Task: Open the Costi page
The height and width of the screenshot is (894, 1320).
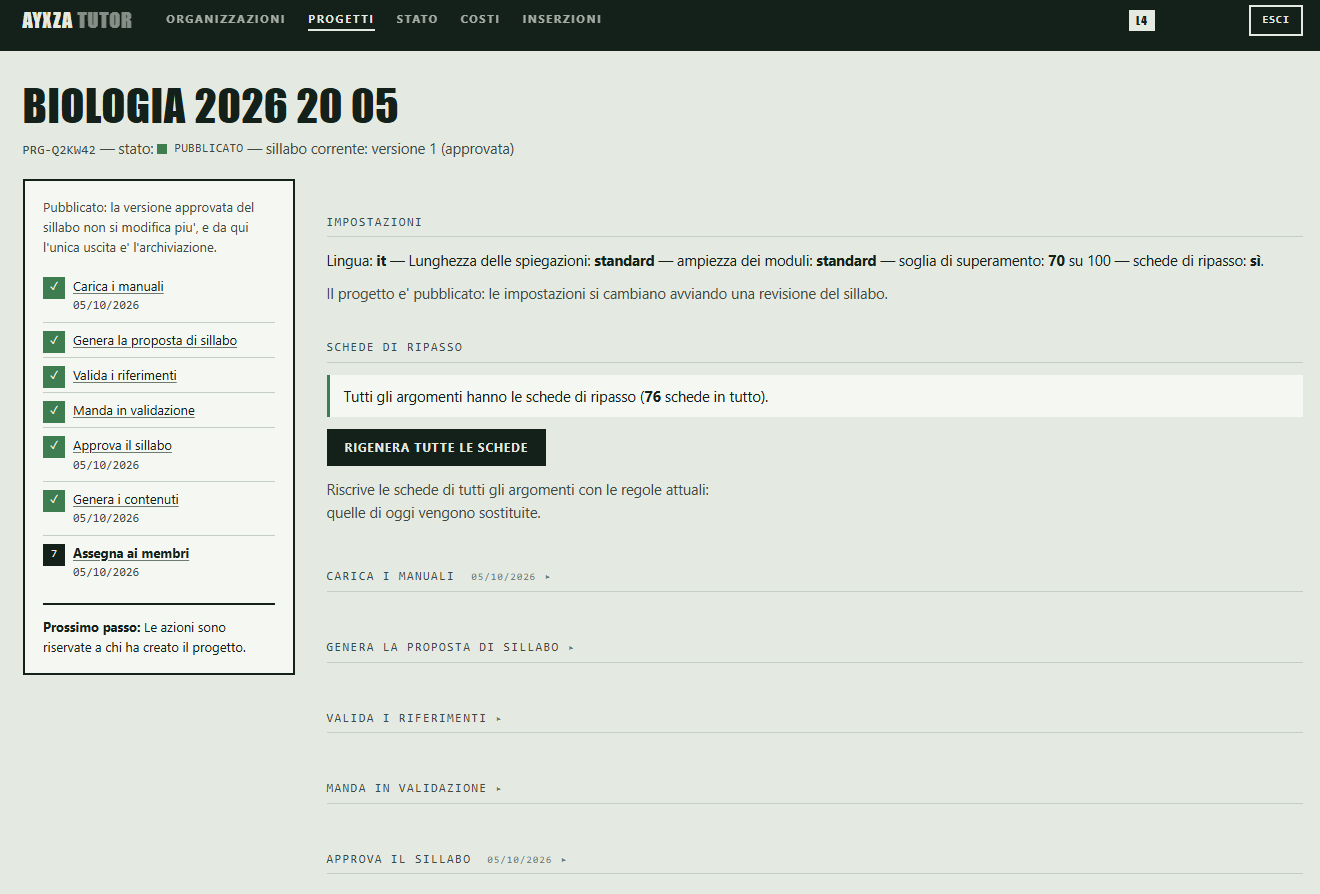Action: tap(480, 19)
